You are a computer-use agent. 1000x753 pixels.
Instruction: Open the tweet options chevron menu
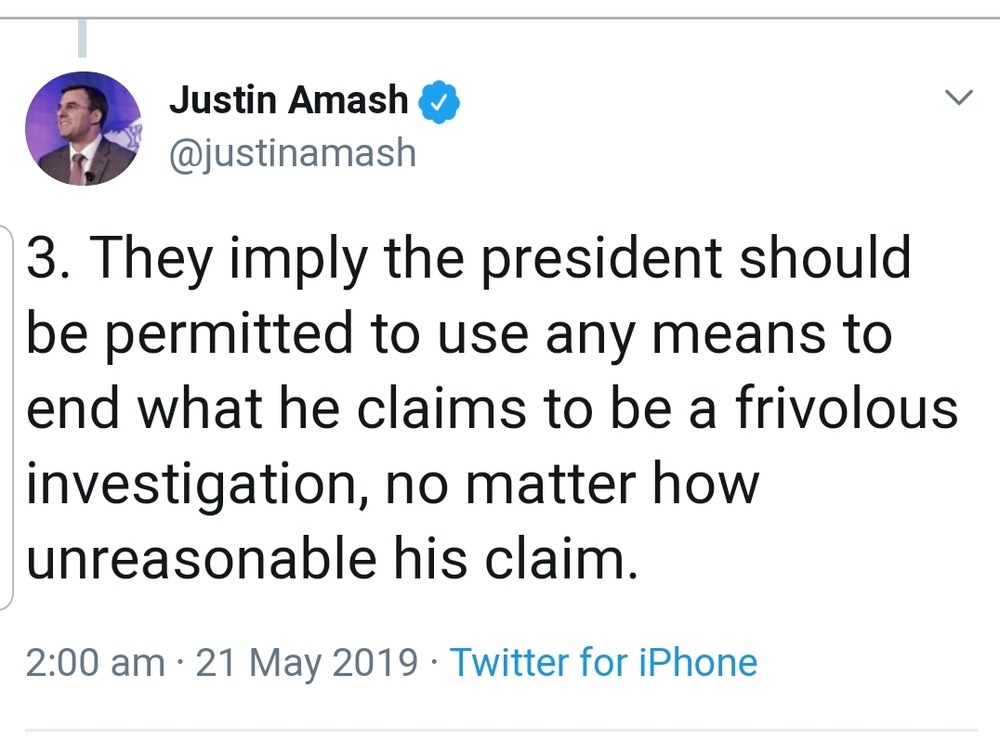pos(958,98)
